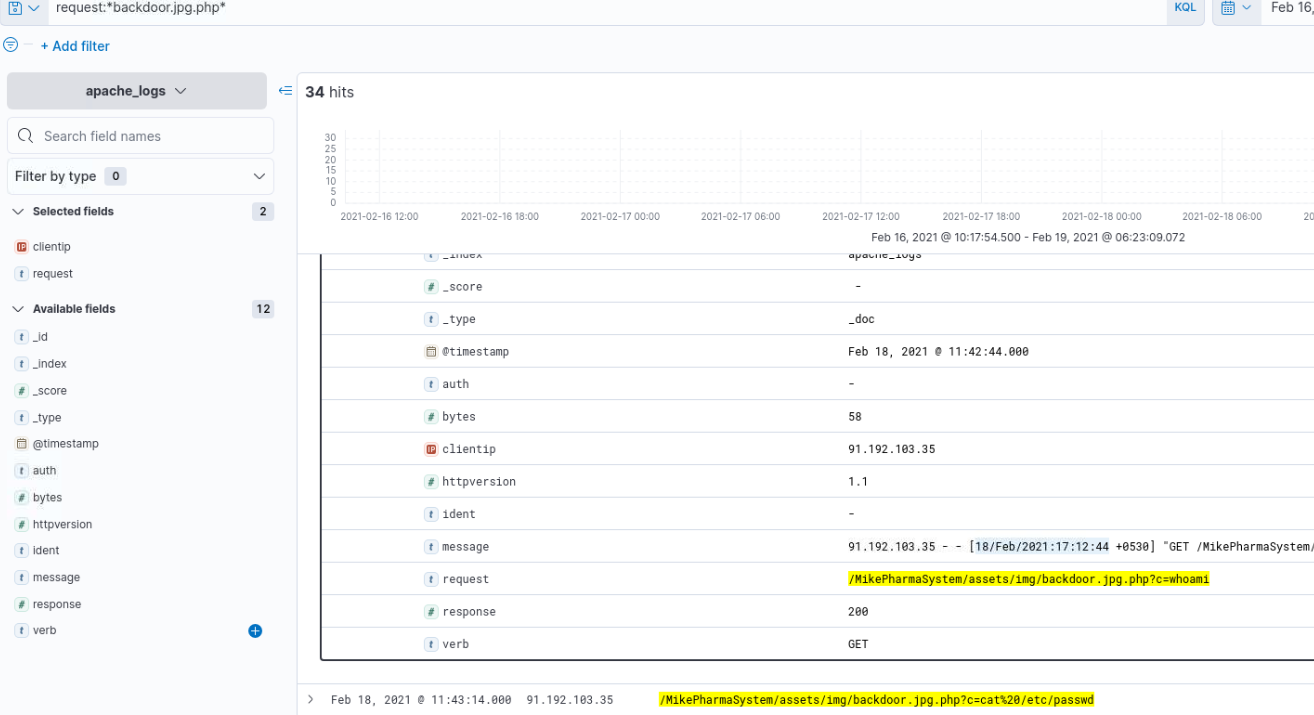Click the + Add filter link
The image size is (1314, 715).
coord(75,46)
